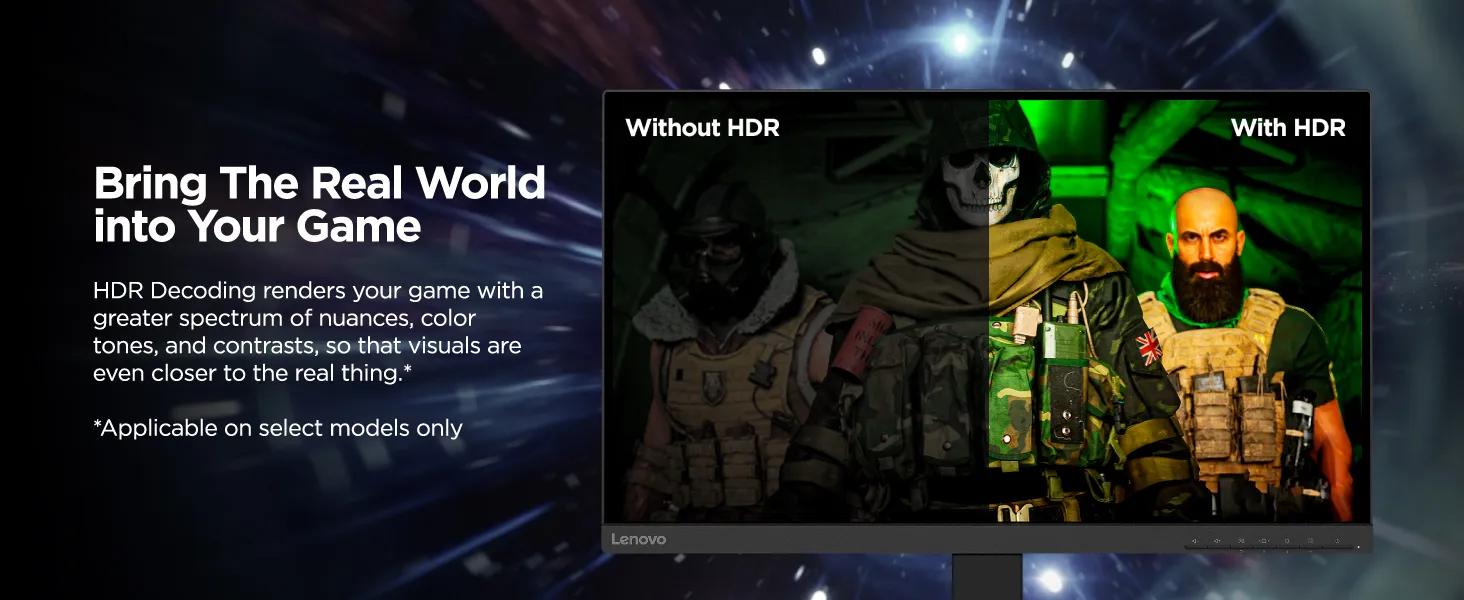Viewport: 1464px width, 600px height.
Task: Click the Lenovo logo on the monitor bezel
Action: [638, 540]
